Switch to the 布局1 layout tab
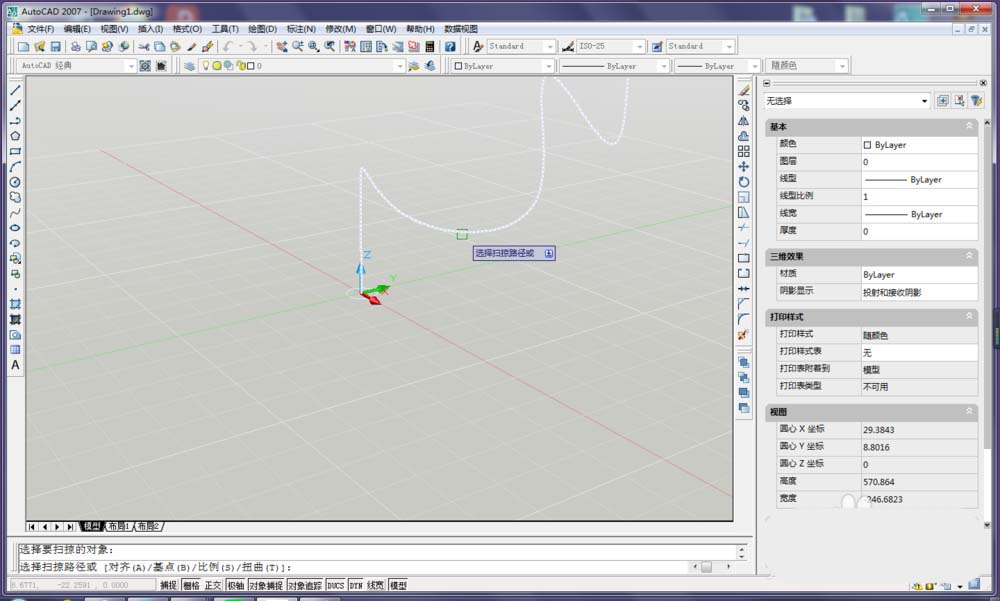 tap(119, 526)
